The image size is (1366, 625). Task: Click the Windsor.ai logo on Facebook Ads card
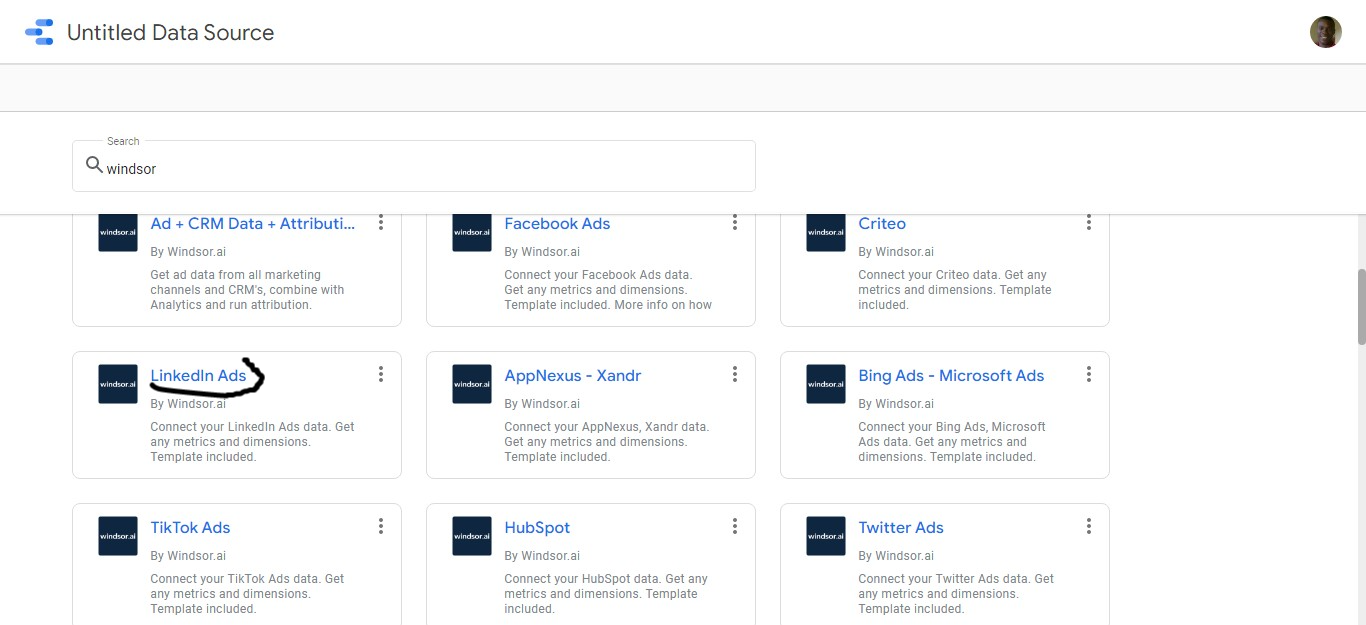(472, 232)
